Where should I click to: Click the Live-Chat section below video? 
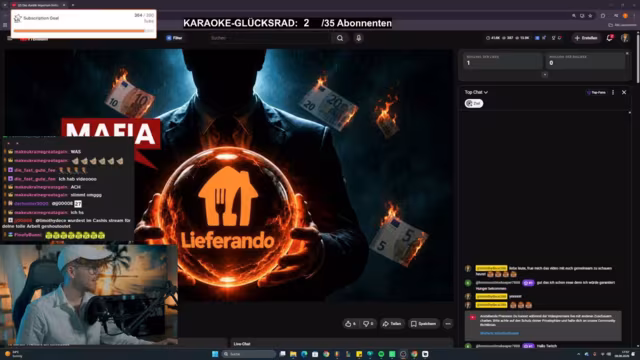tap(342, 343)
